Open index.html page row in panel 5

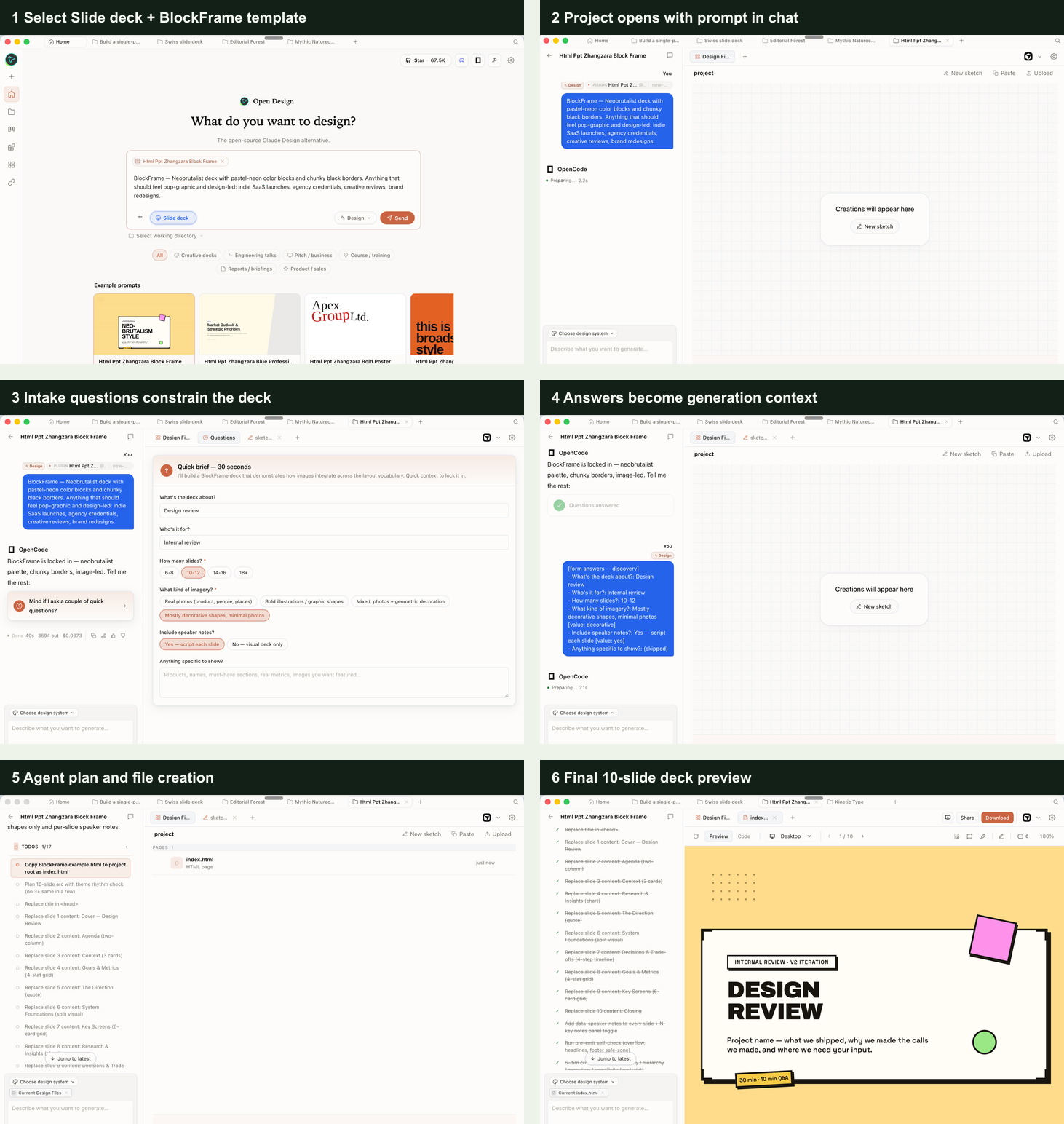334,863
